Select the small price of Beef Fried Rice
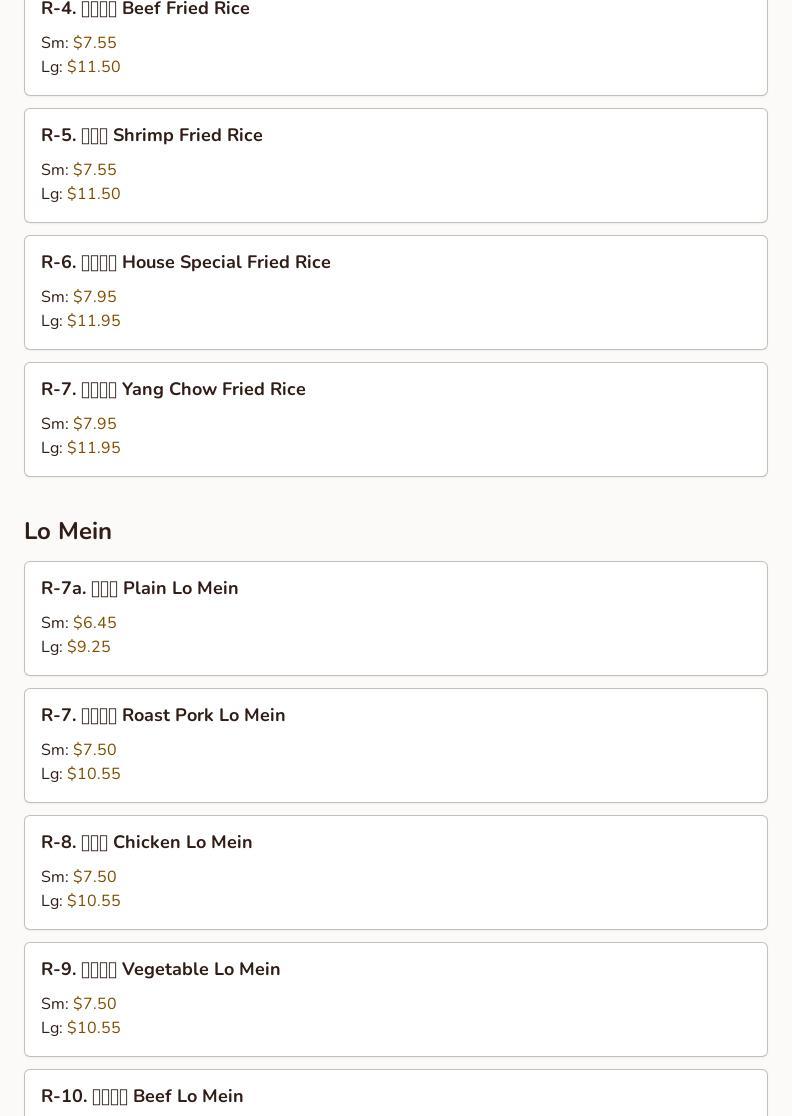 click(x=94, y=43)
